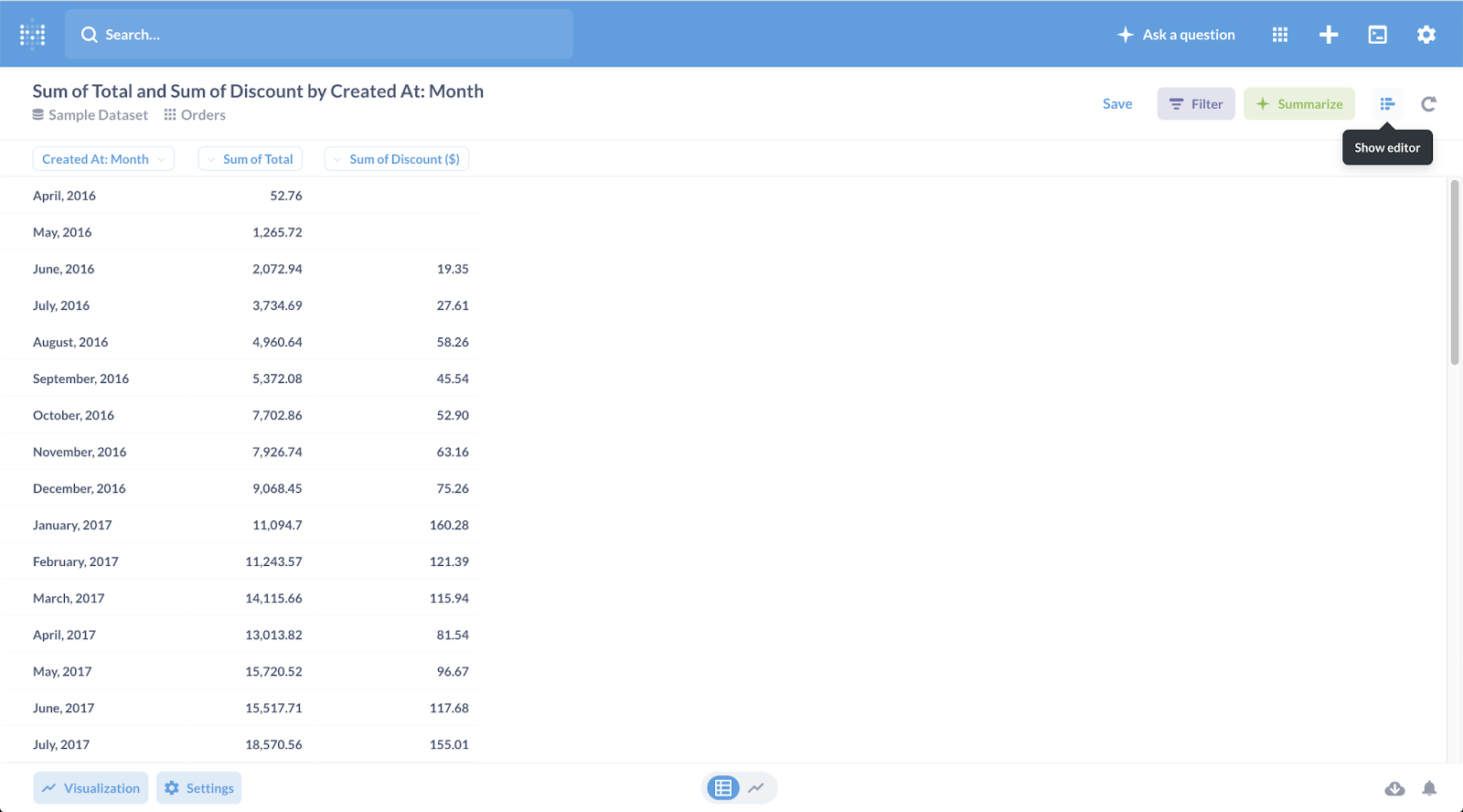Click the Ask a question button

click(x=1176, y=35)
